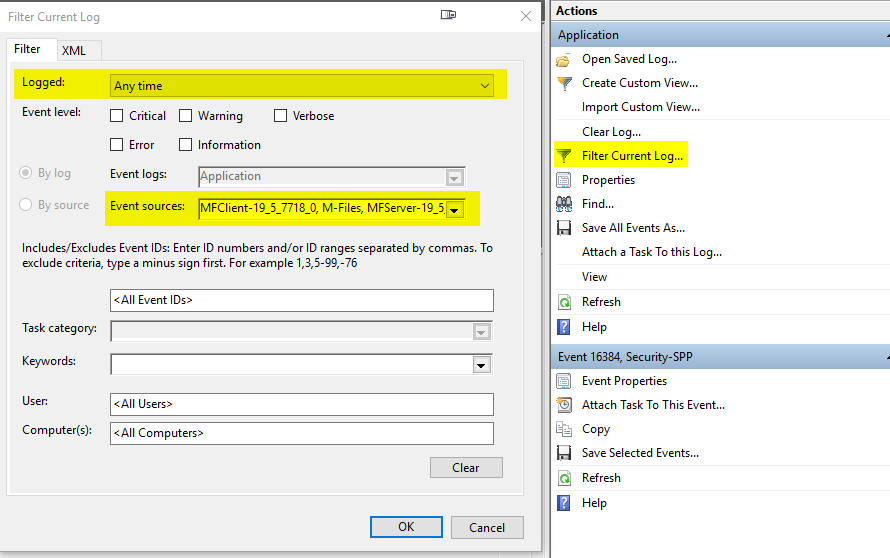Click the Properties icon in Actions
The height and width of the screenshot is (558, 890).
point(564,180)
